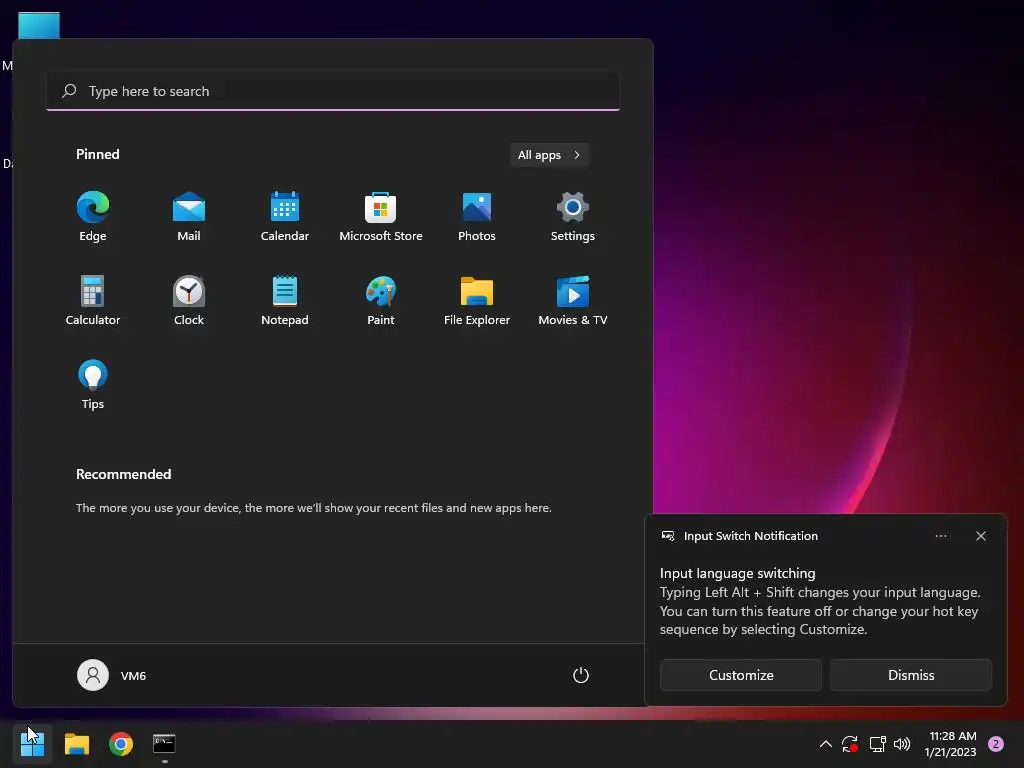Focus the Type here to search box
This screenshot has width=1024, height=768.
click(x=333, y=91)
